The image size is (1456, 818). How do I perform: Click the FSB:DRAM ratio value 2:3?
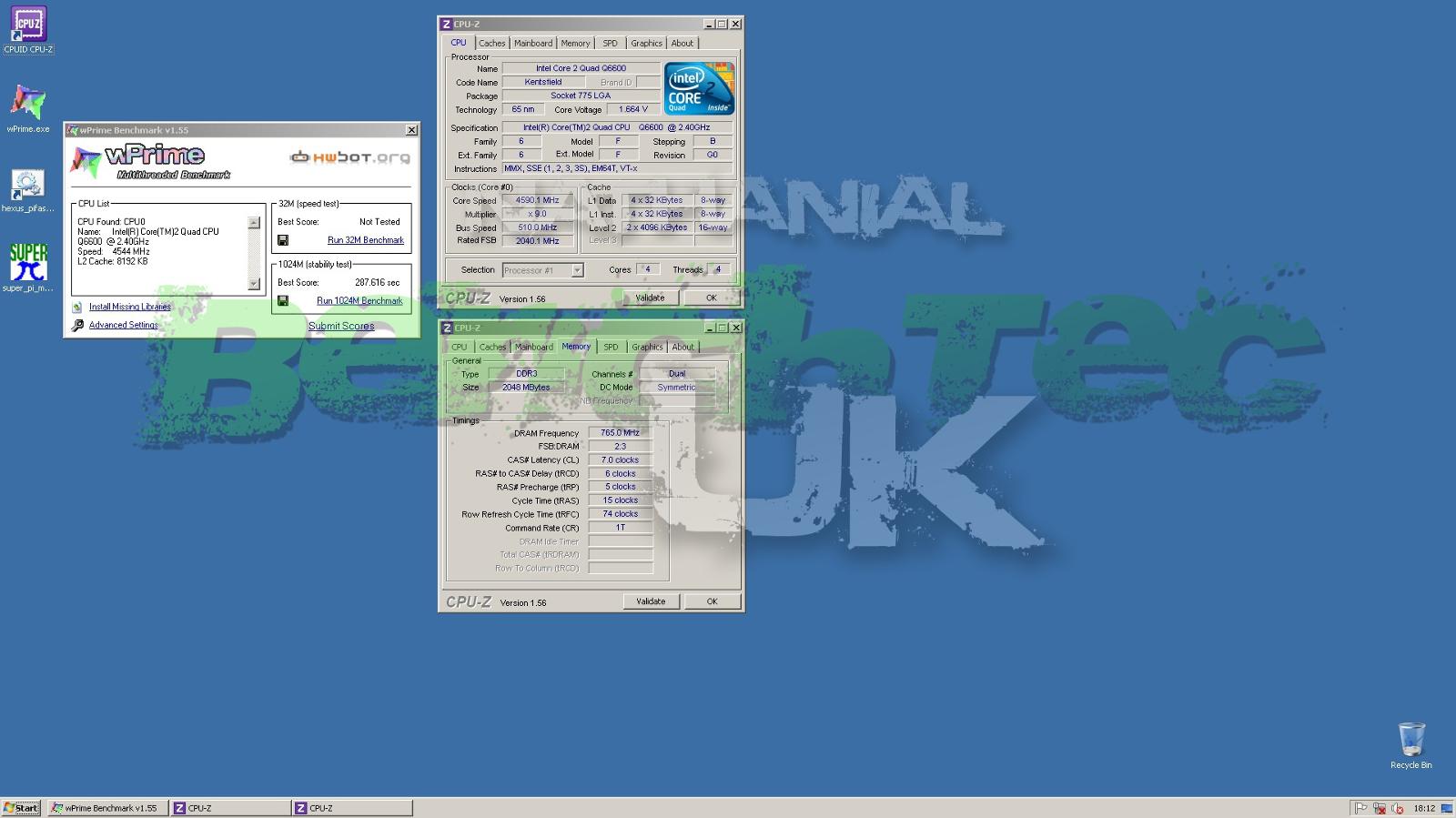tap(621, 447)
